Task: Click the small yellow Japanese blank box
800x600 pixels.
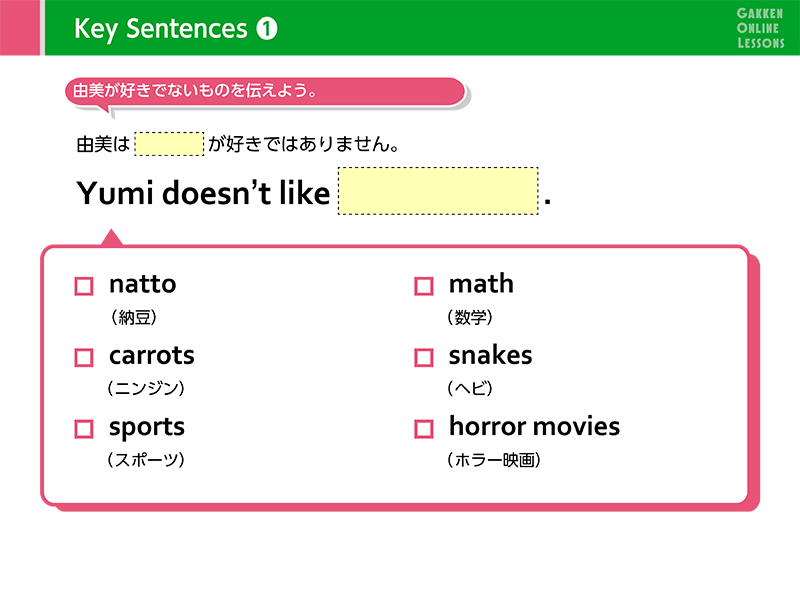Action: click(169, 144)
